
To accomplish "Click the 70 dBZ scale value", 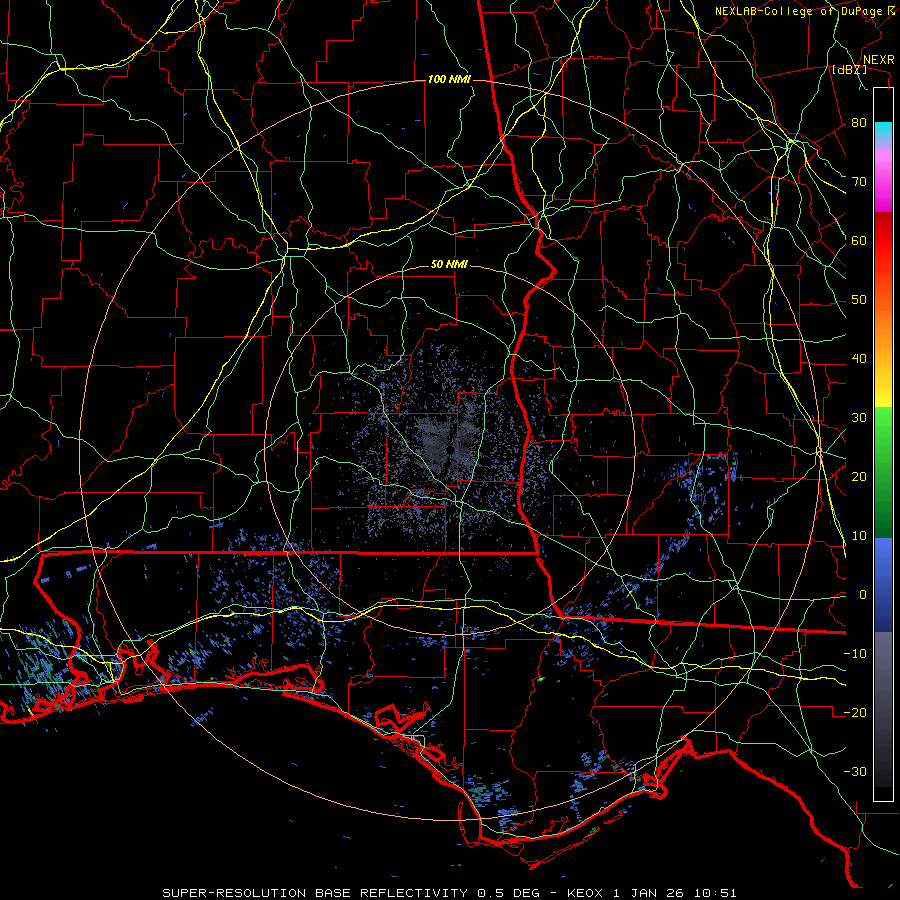I will 859,182.
